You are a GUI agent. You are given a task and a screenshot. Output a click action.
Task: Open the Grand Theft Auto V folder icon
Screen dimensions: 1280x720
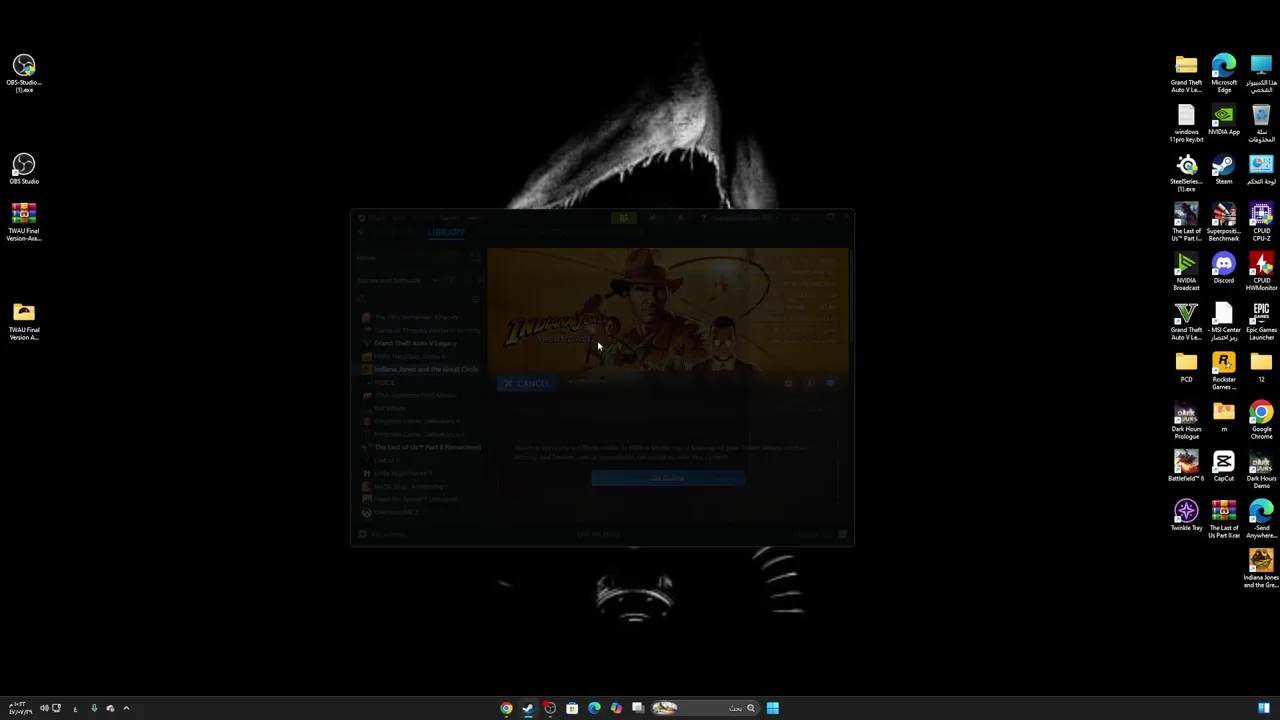[x=1186, y=74]
